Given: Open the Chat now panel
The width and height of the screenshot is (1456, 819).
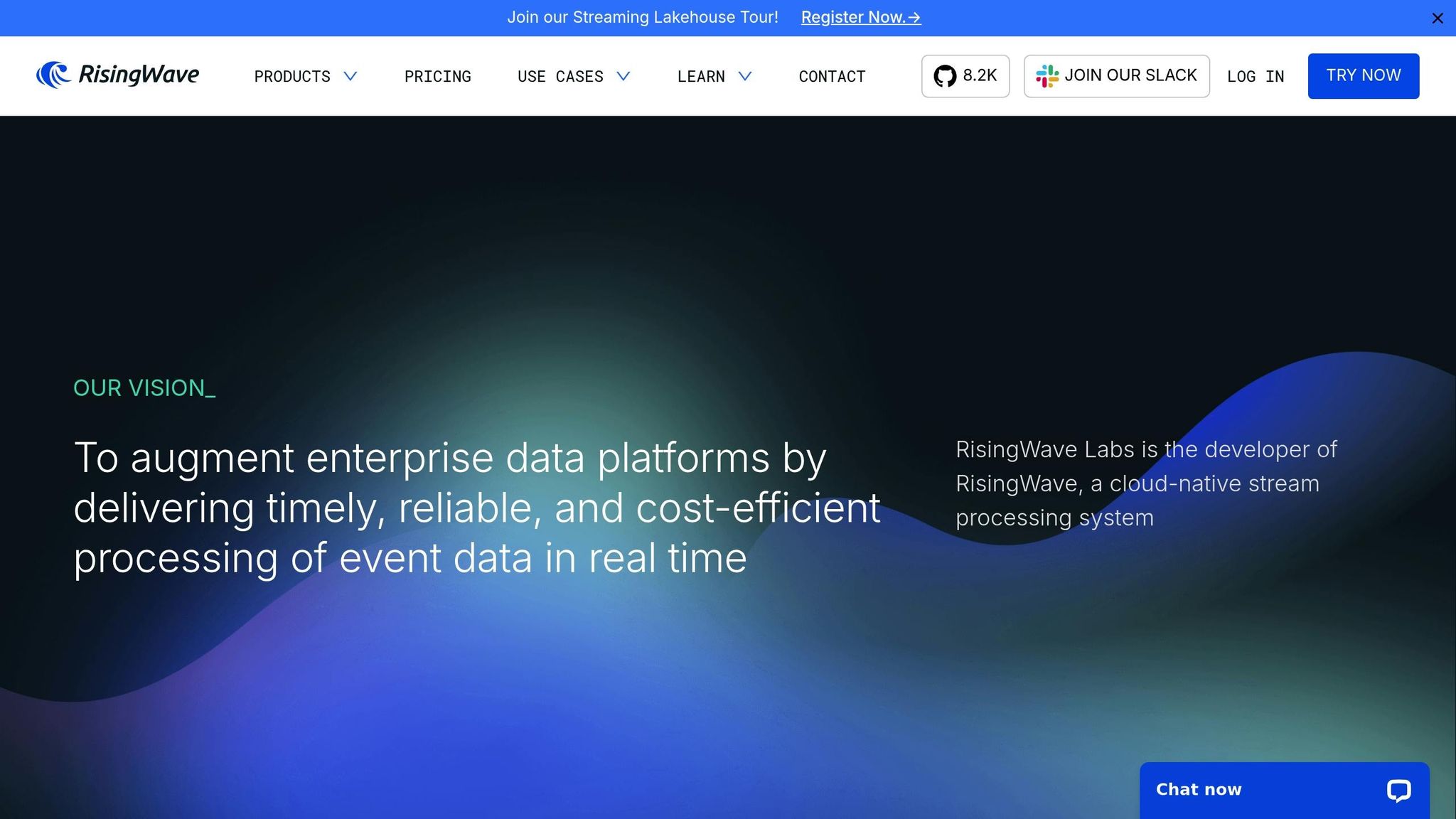Looking at the screenshot, I should point(1198,789).
